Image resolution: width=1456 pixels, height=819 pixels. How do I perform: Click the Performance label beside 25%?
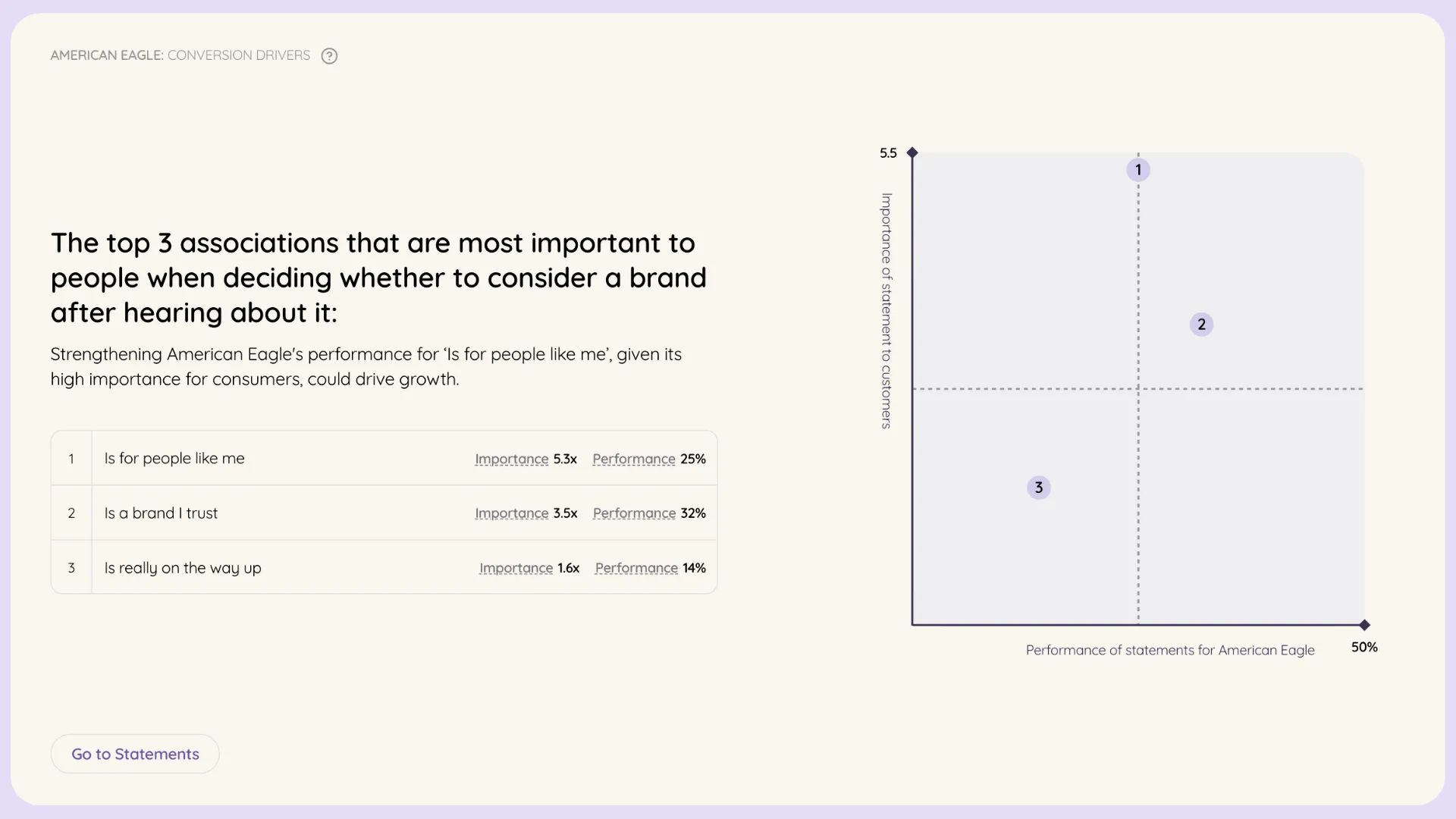[x=633, y=459]
